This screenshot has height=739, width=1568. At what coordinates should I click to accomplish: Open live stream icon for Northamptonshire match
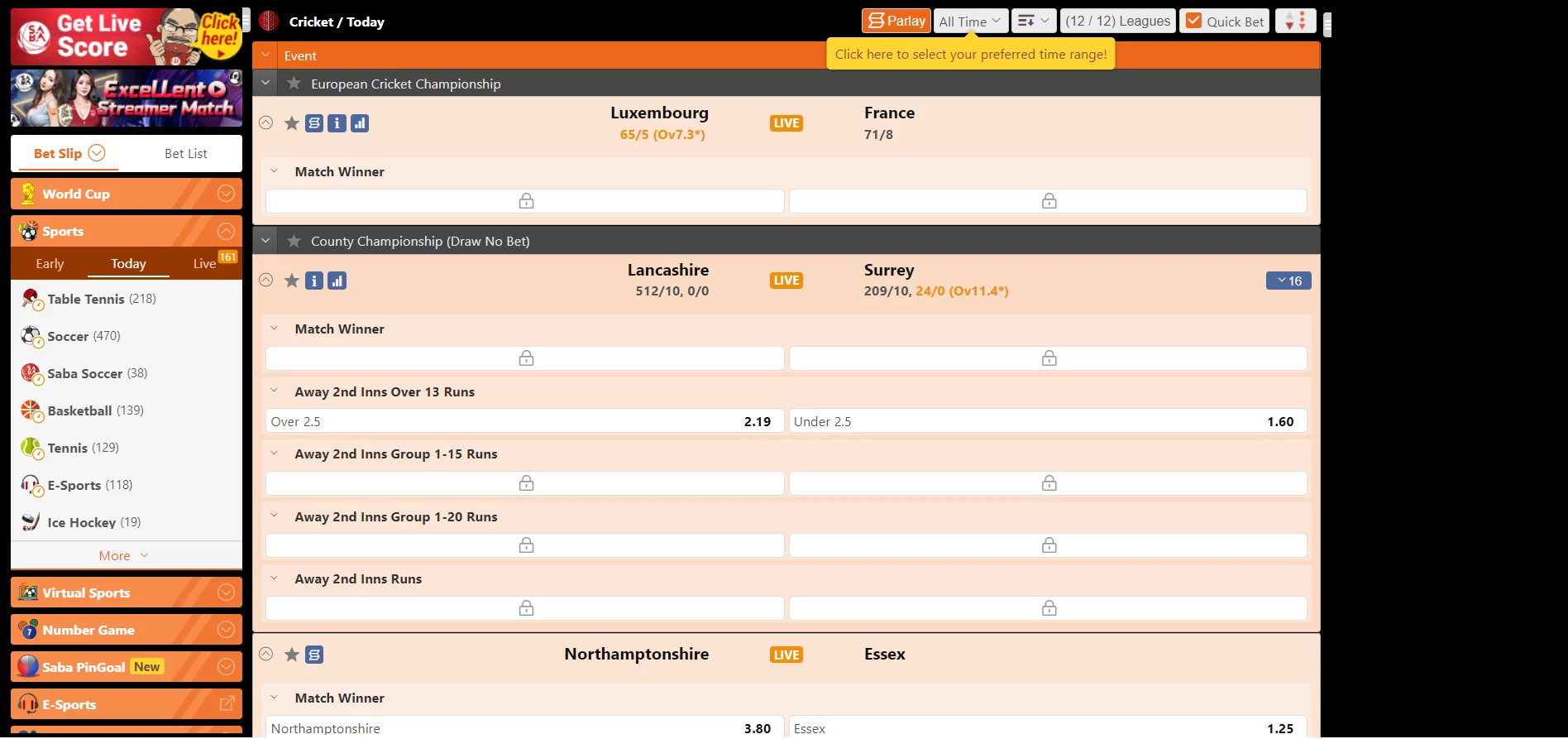click(x=314, y=655)
